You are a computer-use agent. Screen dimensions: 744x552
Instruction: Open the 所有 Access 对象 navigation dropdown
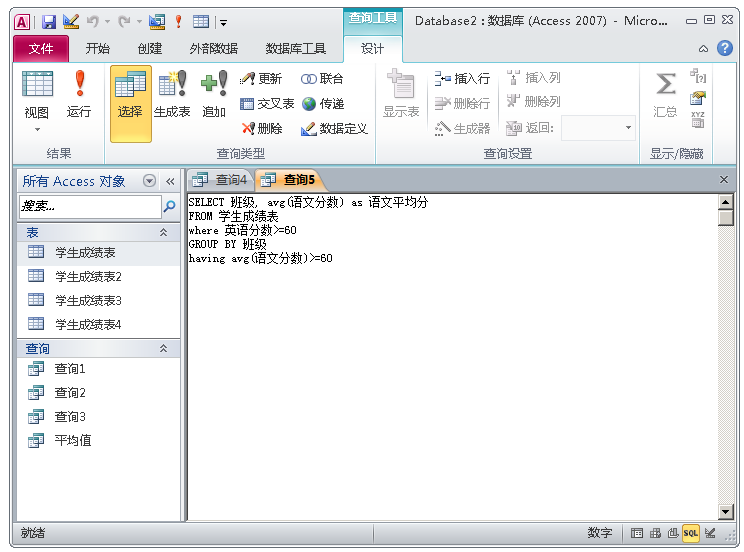coord(149,181)
